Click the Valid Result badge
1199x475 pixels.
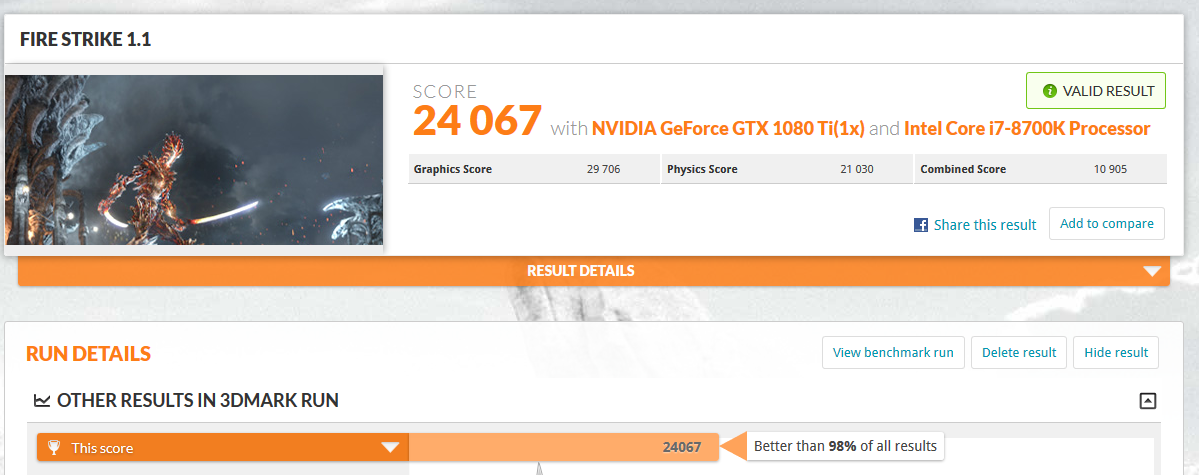pyautogui.click(x=1096, y=91)
